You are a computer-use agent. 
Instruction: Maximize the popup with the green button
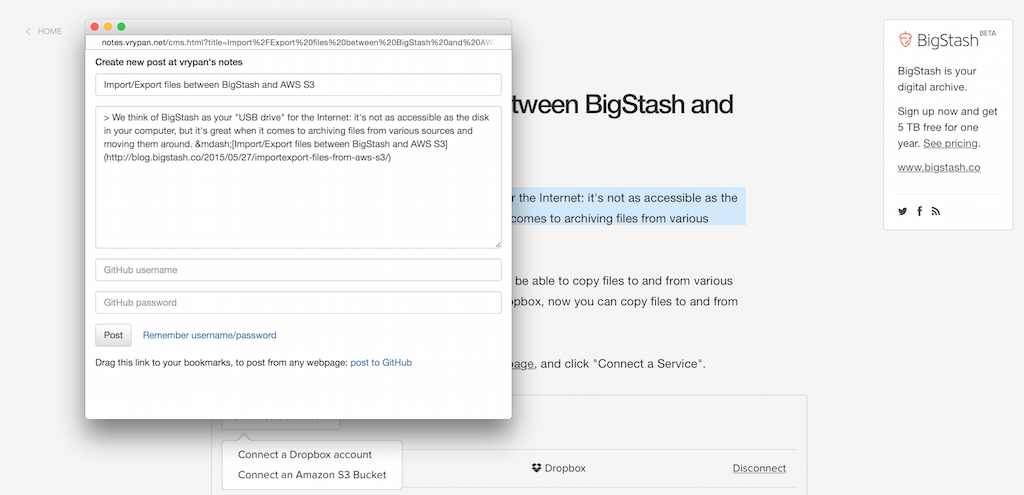(x=121, y=27)
